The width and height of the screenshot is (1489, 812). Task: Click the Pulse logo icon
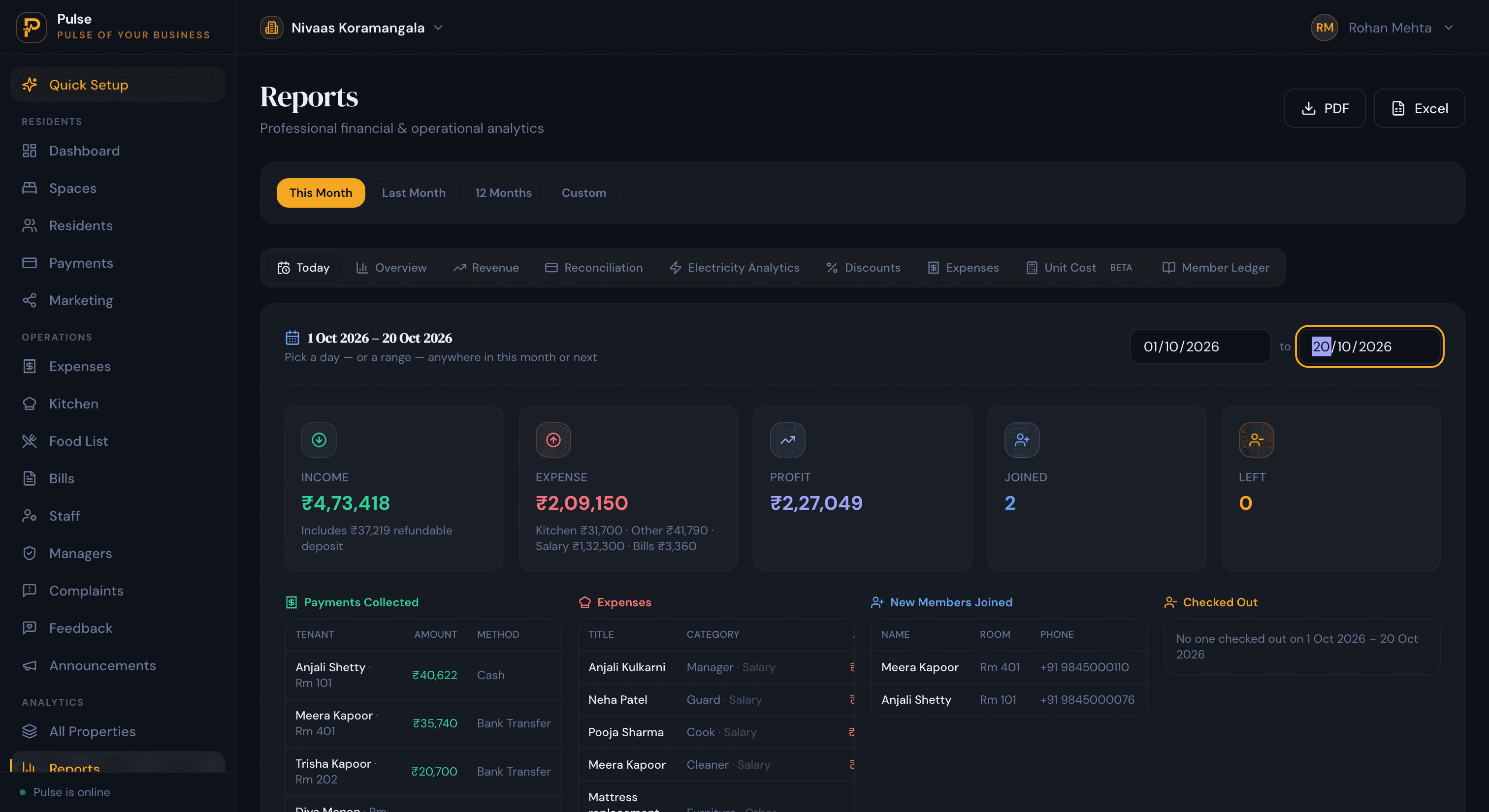point(31,27)
